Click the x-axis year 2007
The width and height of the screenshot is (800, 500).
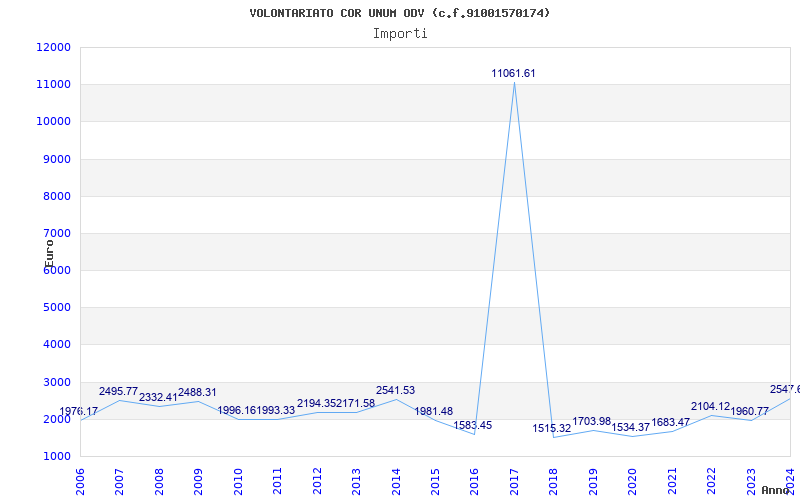[119, 482]
